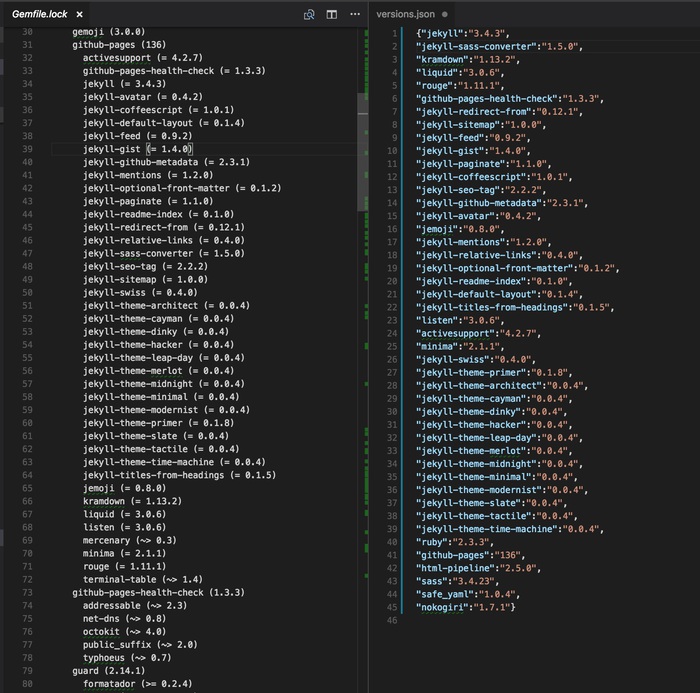700x693 pixels.
Task: Click the "nokogiri":"1.7.1" JSON entry
Action: tap(465, 607)
